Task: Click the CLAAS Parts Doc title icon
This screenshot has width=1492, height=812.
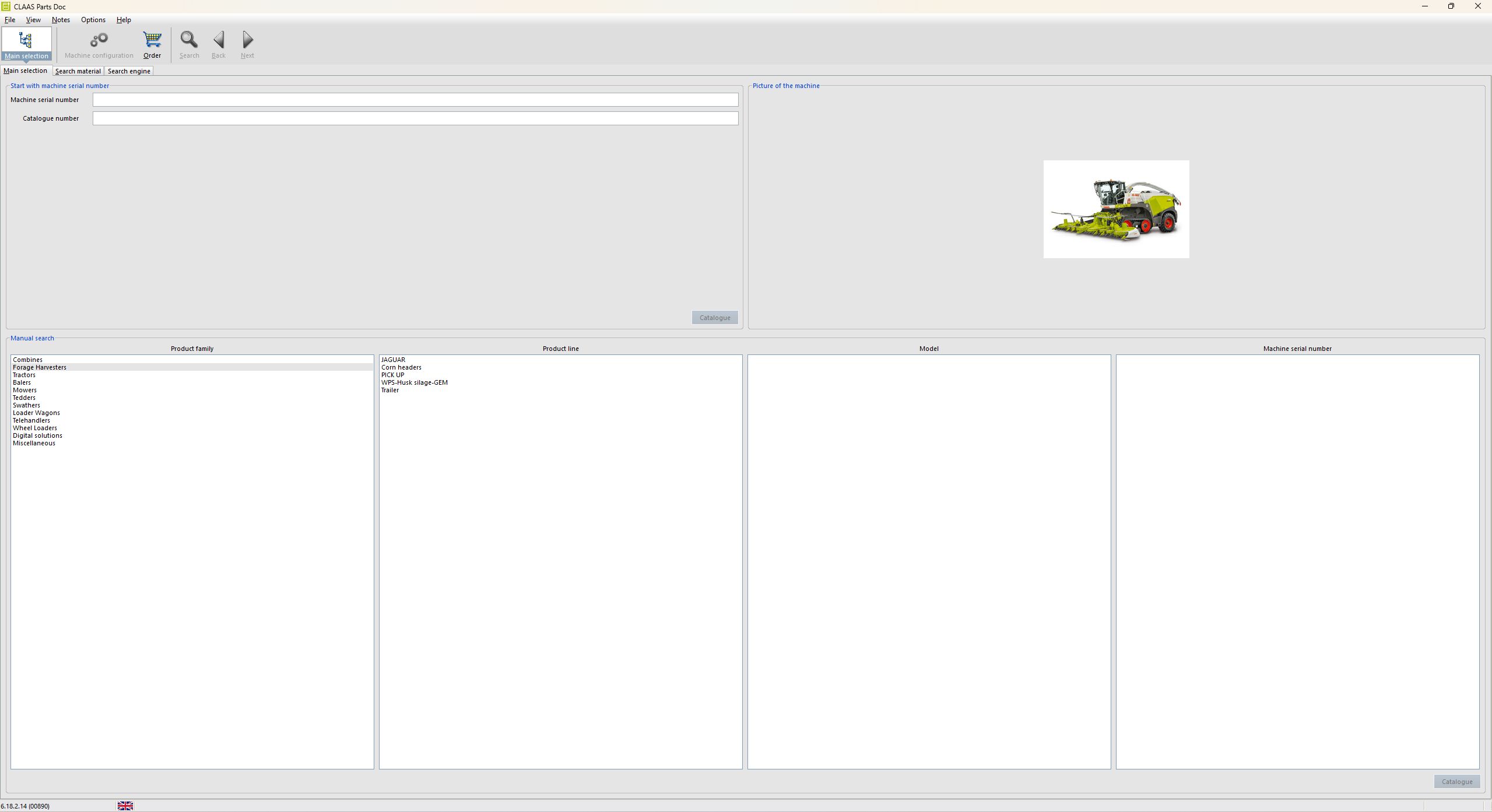Action: pyautogui.click(x=6, y=6)
